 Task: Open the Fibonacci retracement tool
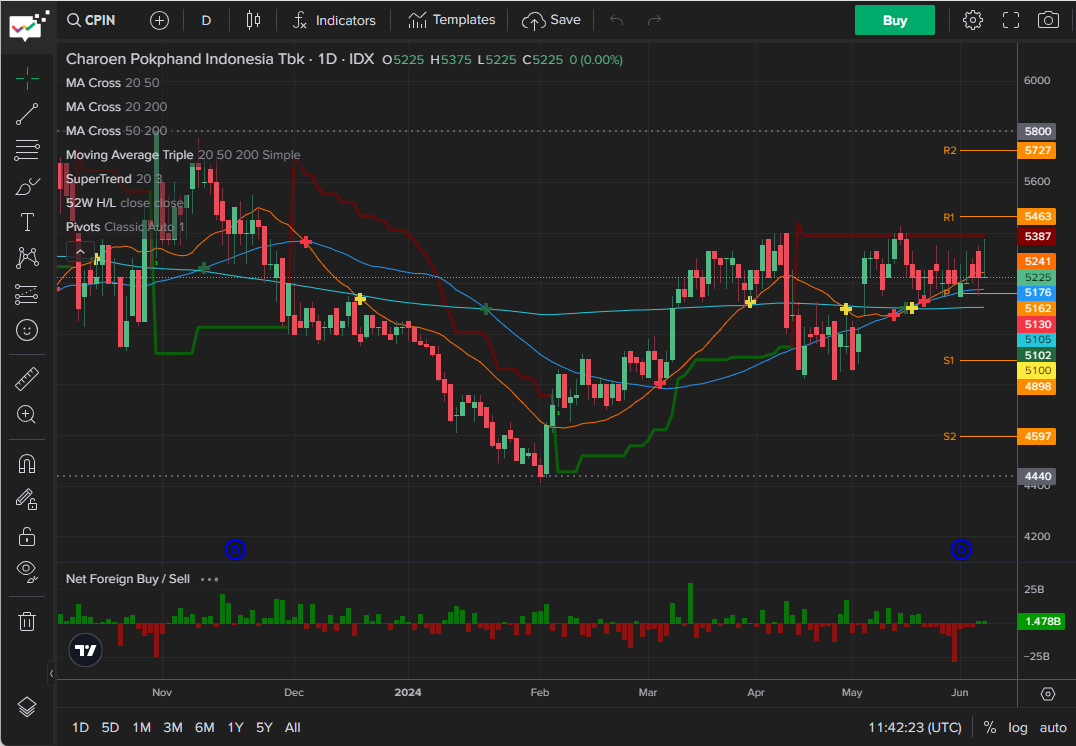[27, 151]
